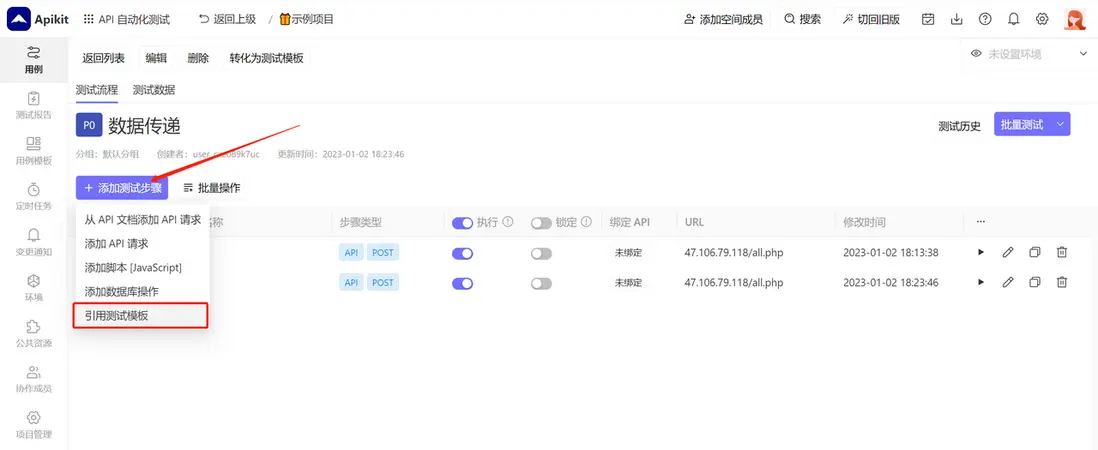Open 变更通知 bell in the sidebar
Screen dimensions: 1098x450
pos(33,242)
